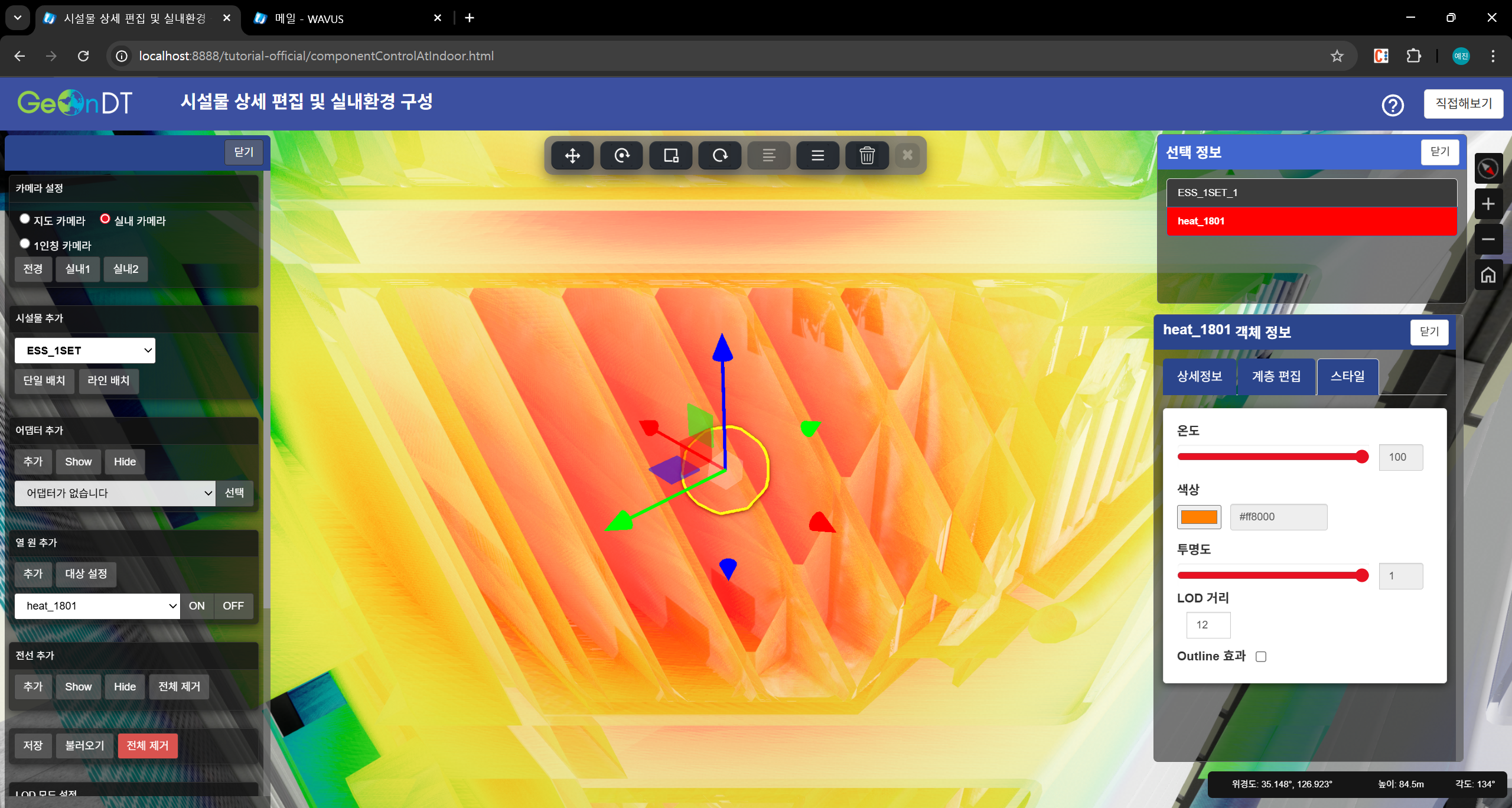Open browser extensions puzzle icon

(1413, 56)
